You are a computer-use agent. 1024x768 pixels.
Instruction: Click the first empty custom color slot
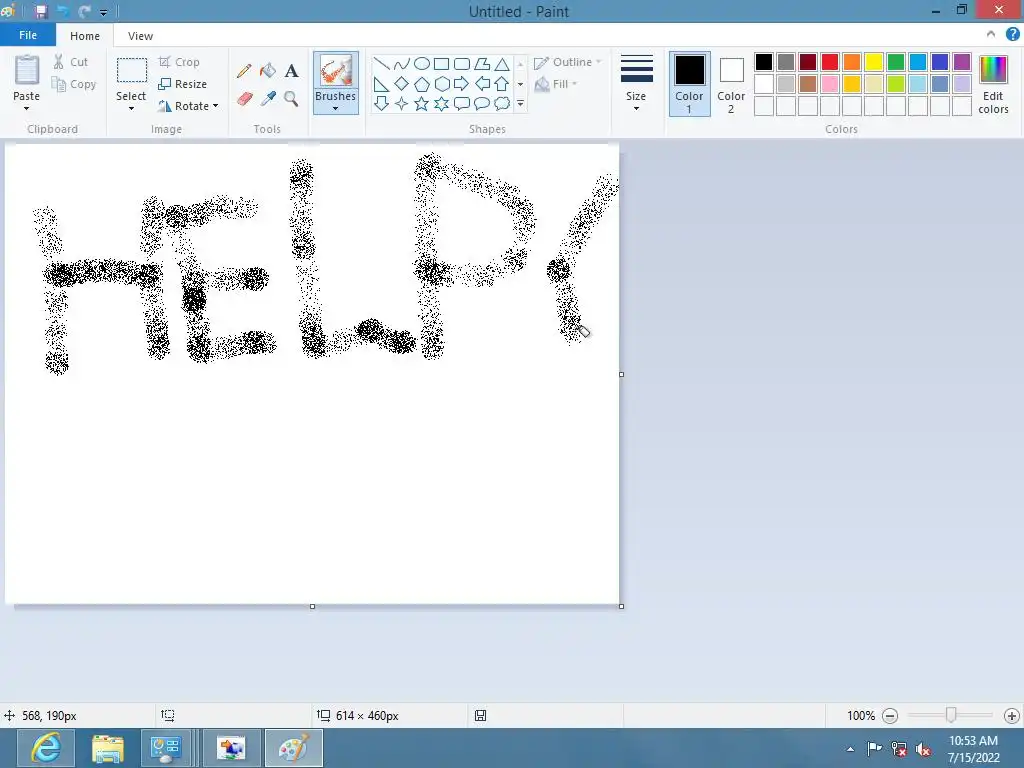tap(764, 106)
